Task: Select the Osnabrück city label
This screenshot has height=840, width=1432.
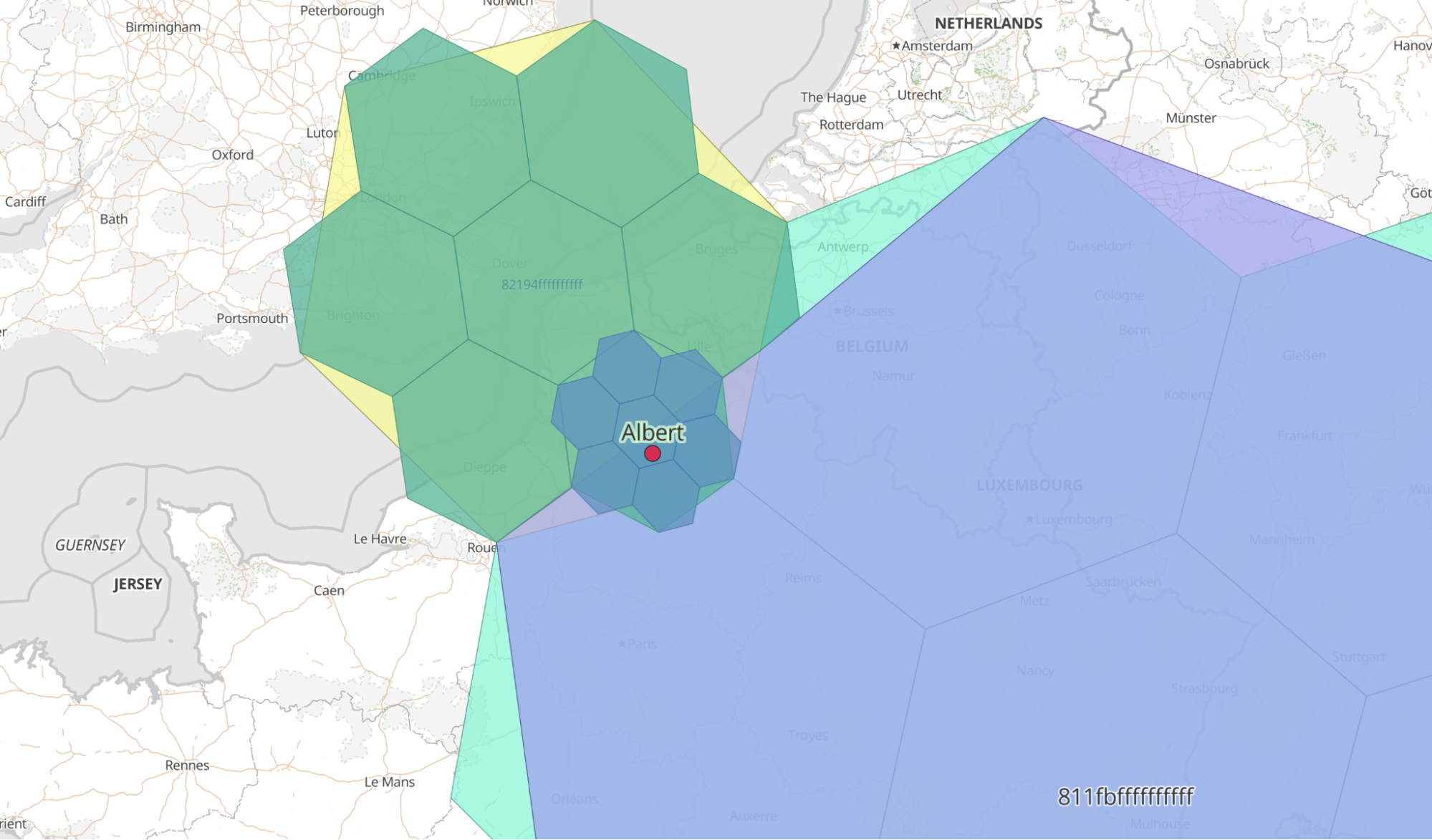Action: 1236,64
